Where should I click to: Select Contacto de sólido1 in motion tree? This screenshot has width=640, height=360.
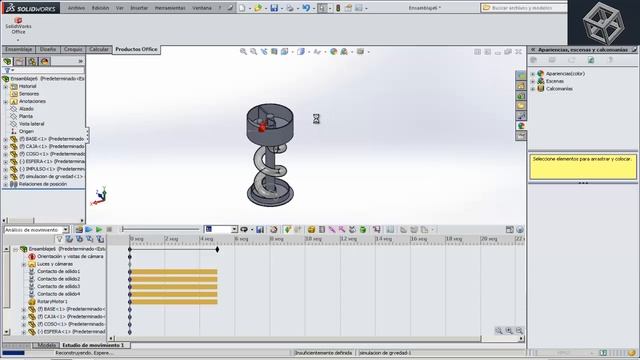coord(58,271)
